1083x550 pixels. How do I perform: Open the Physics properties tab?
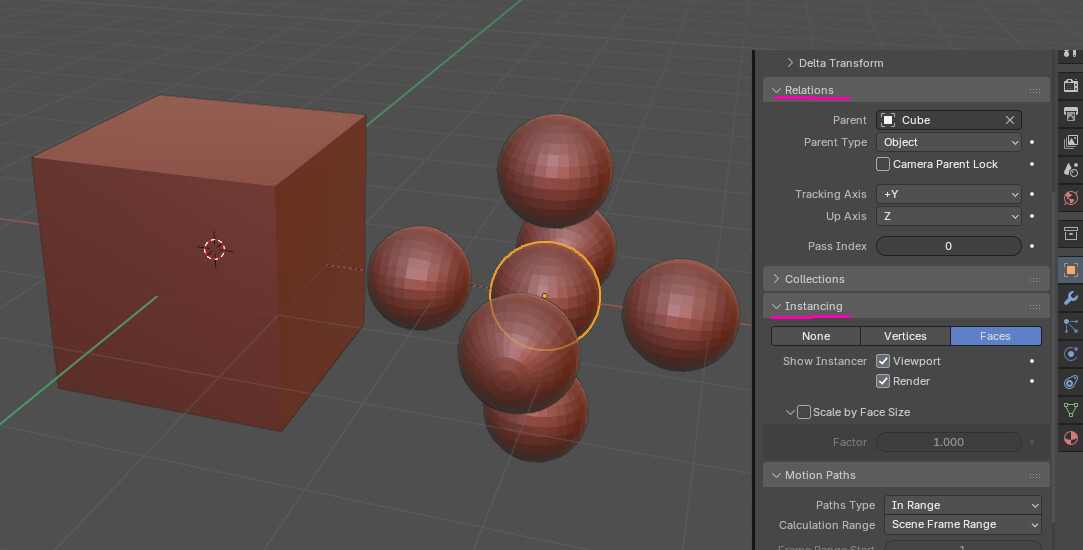(x=1071, y=354)
